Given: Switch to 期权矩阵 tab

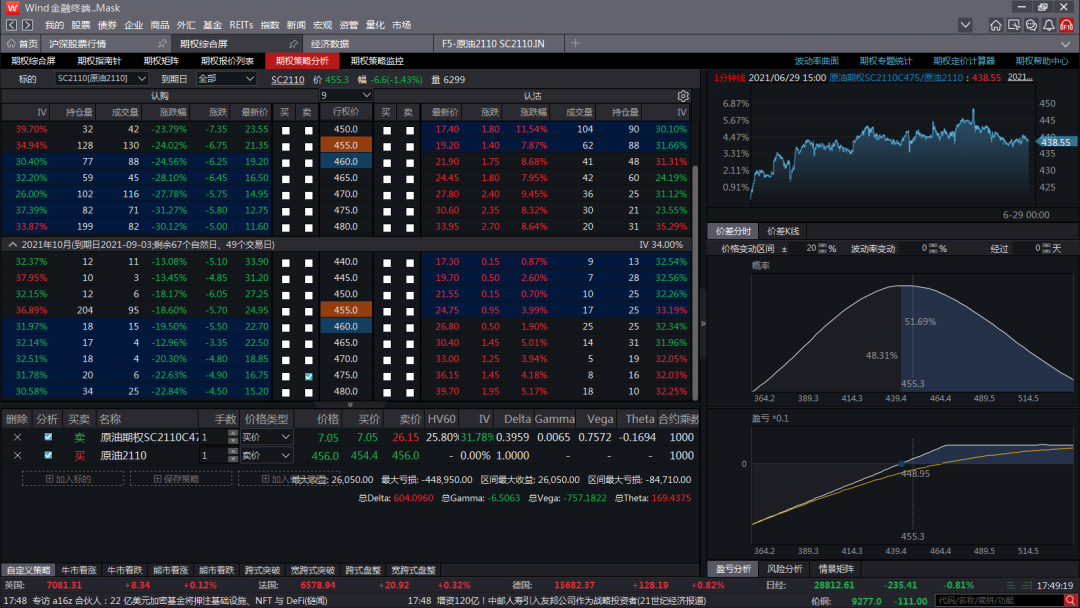Looking at the screenshot, I should click(161, 61).
